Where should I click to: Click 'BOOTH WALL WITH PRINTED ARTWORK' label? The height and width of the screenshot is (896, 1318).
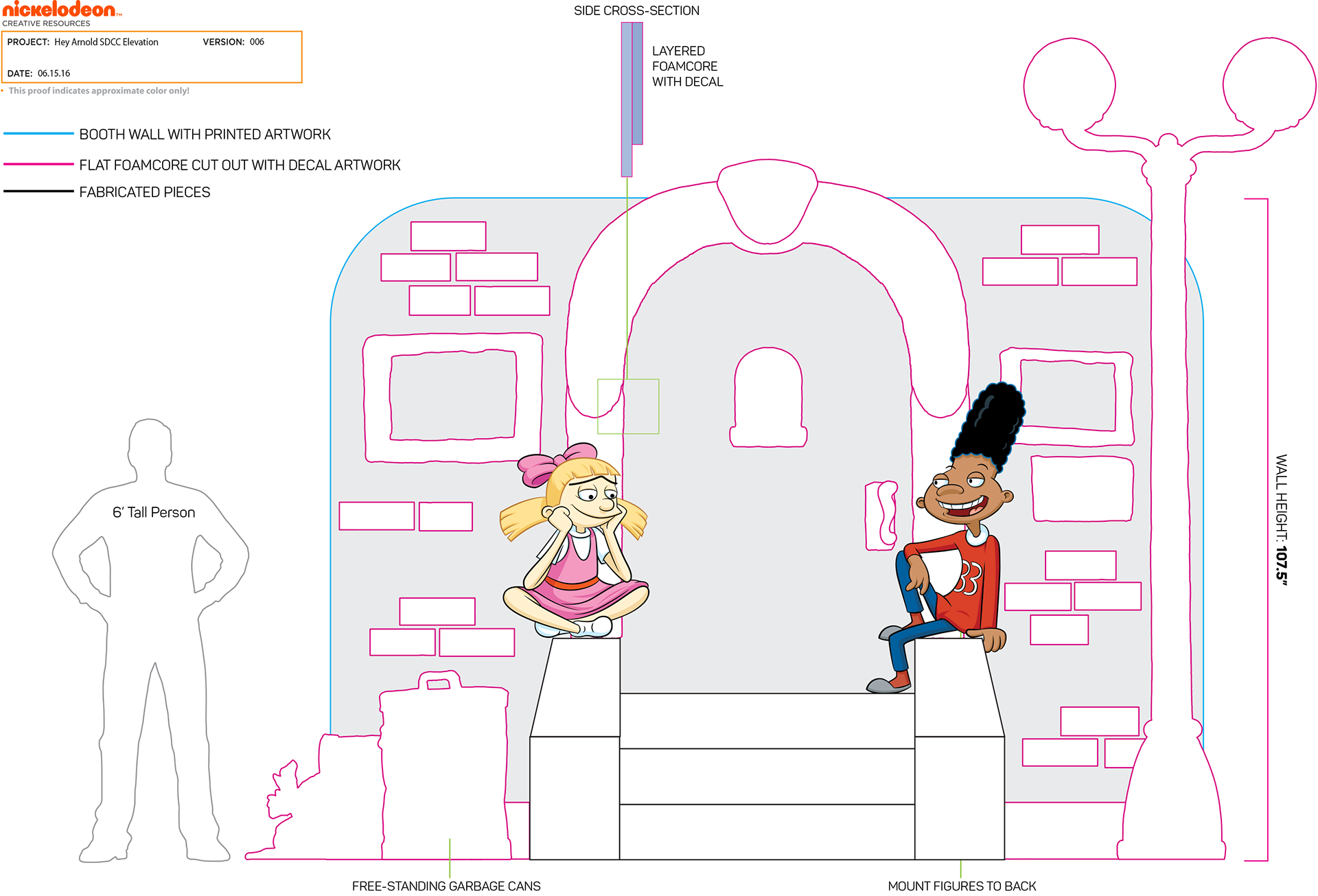click(205, 135)
